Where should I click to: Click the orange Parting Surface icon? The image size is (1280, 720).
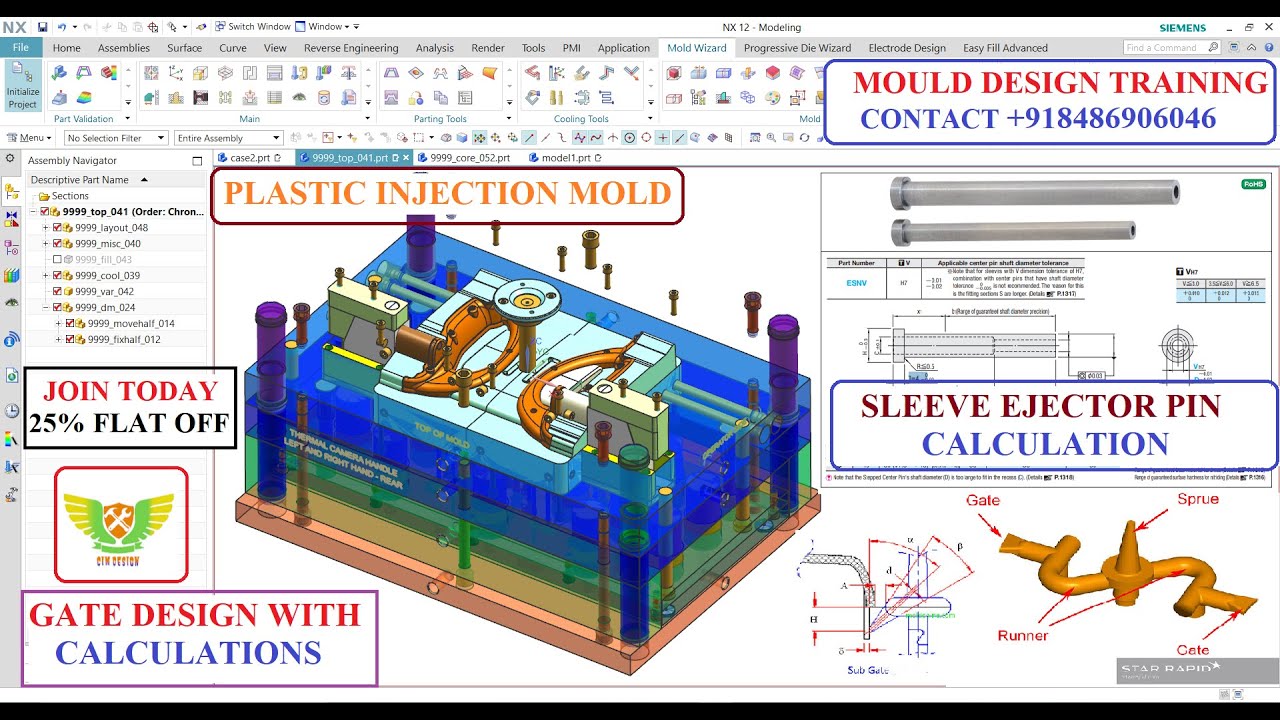coord(490,72)
